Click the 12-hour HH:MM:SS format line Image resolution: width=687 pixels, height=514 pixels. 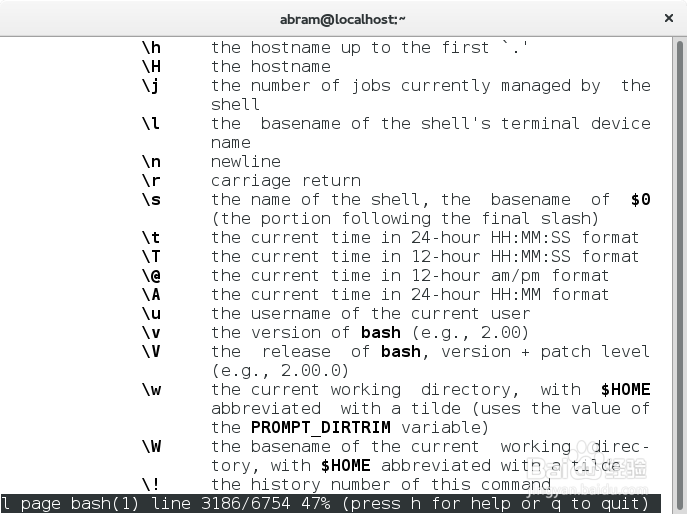pos(425,256)
